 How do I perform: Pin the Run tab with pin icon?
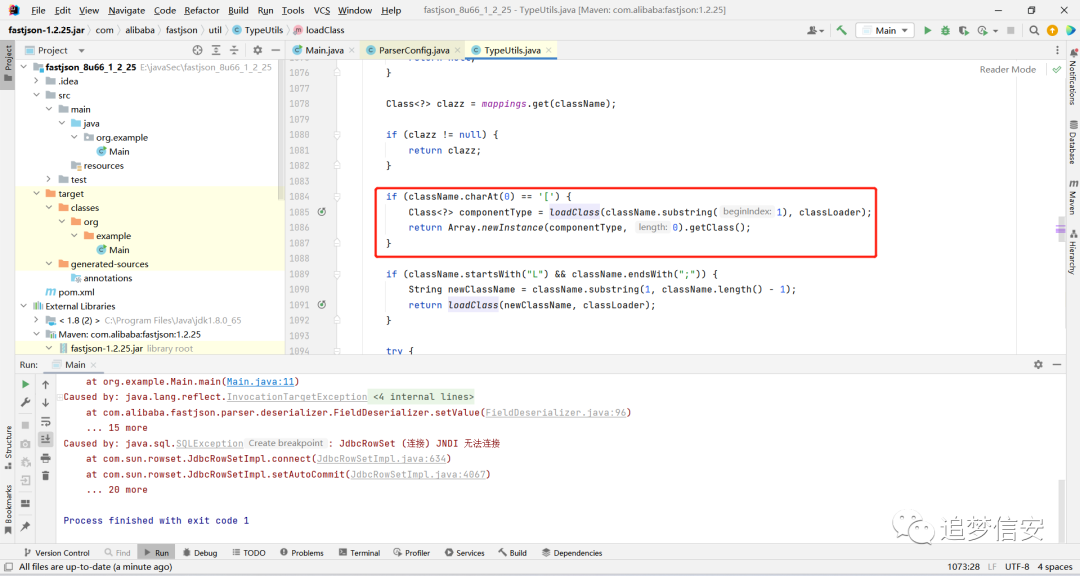click(x=25, y=526)
